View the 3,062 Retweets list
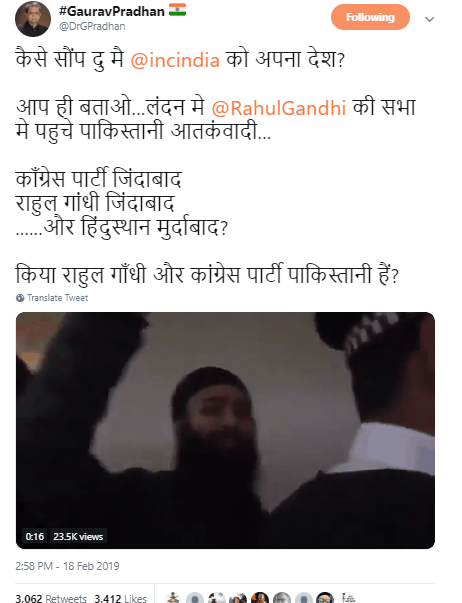 pyautogui.click(x=51, y=598)
